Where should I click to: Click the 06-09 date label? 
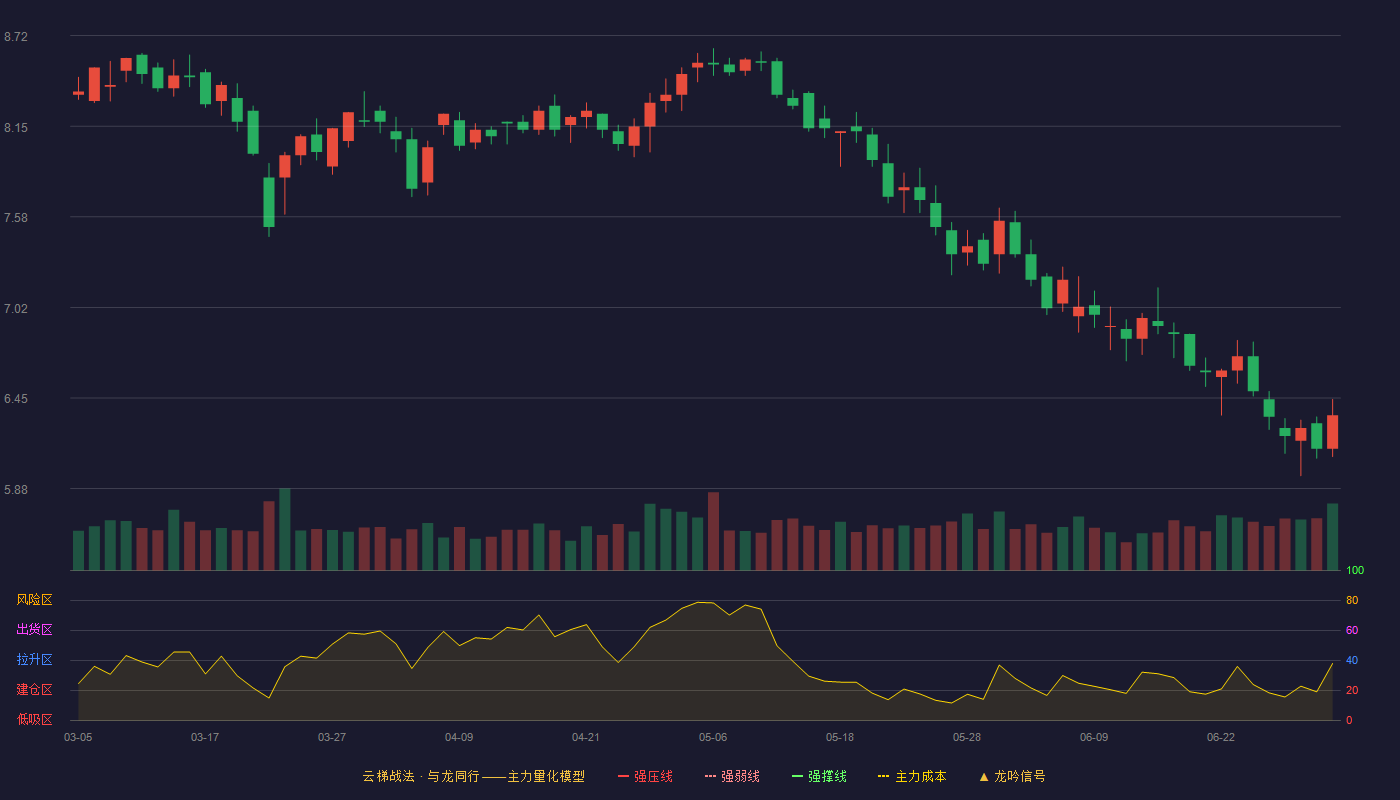coord(1094,737)
